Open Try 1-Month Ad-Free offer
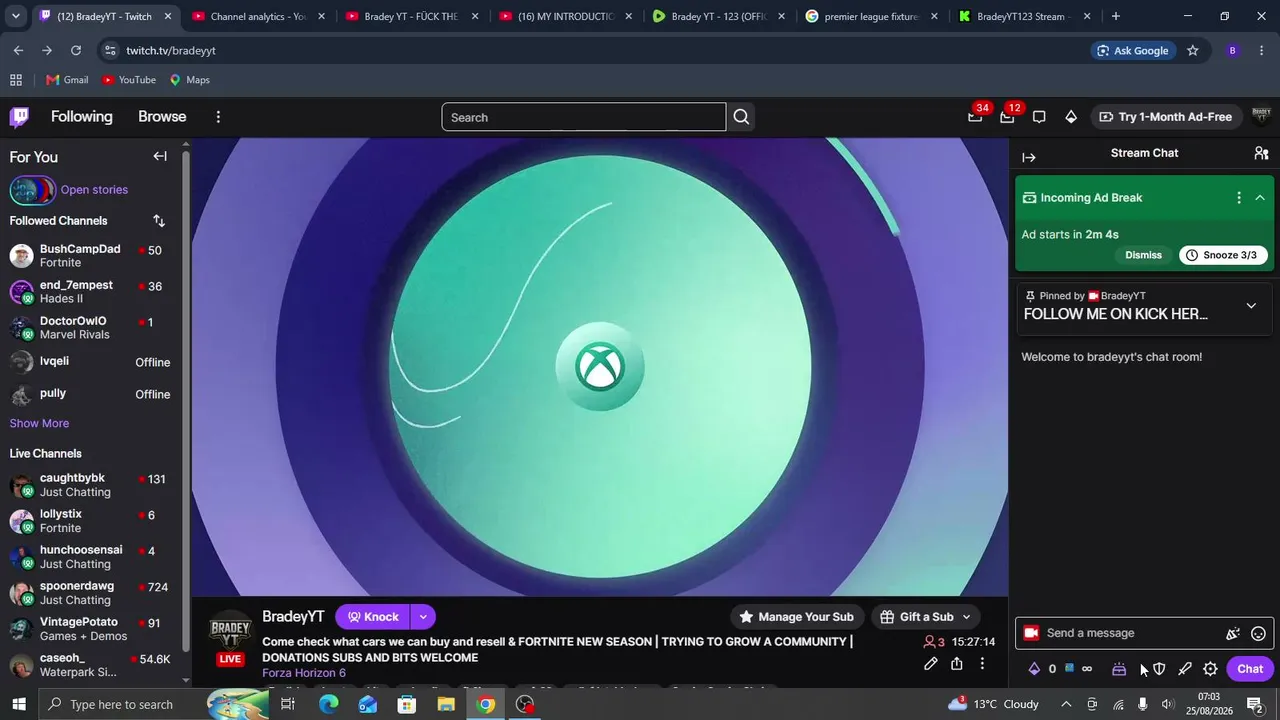This screenshot has height=720, width=1280. coord(1165,117)
